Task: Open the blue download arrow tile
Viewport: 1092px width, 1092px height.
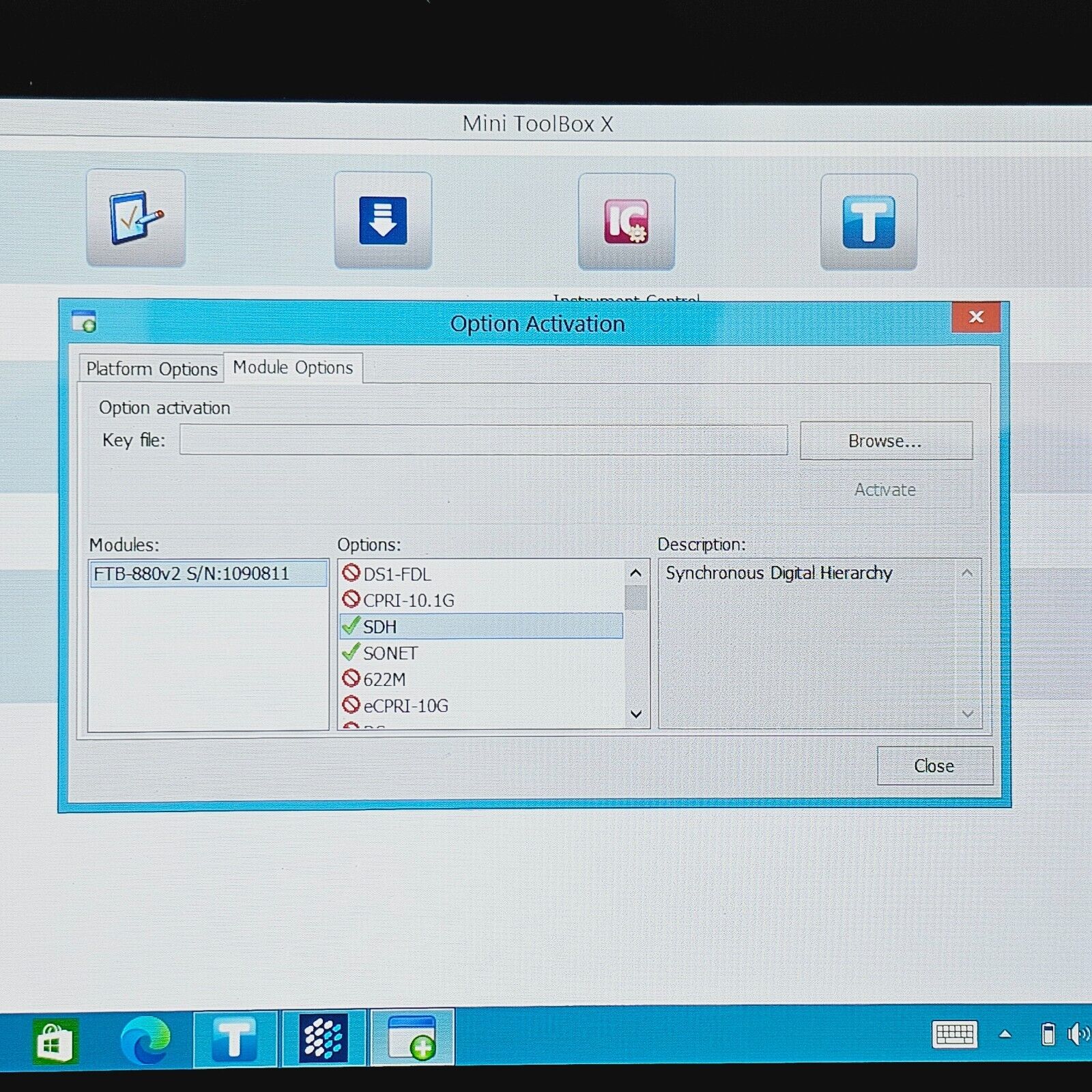Action: 383,220
